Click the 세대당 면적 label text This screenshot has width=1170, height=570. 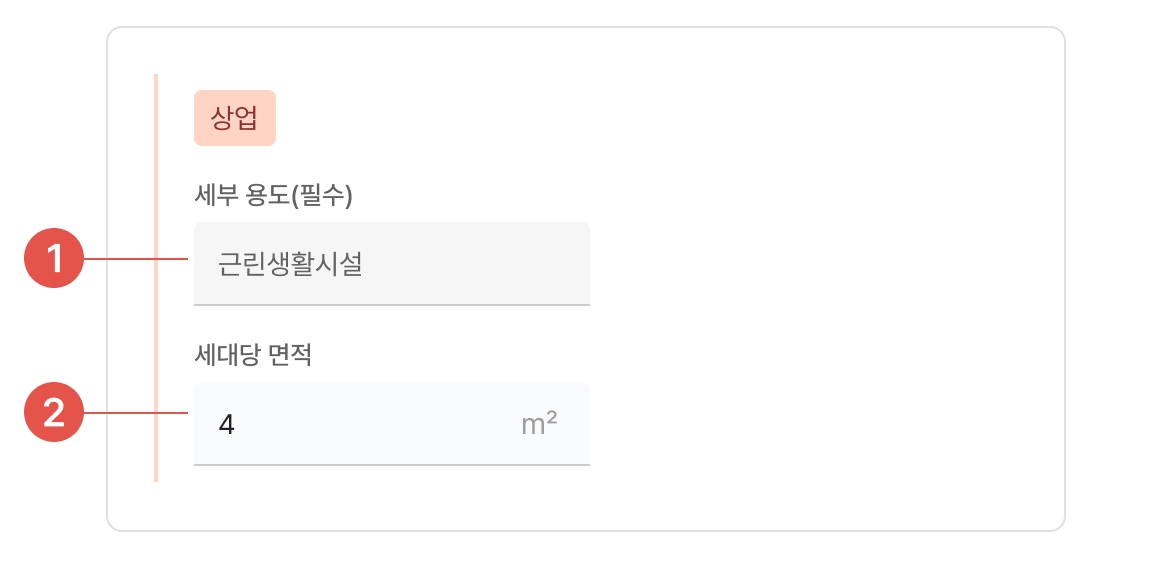pyautogui.click(x=252, y=355)
